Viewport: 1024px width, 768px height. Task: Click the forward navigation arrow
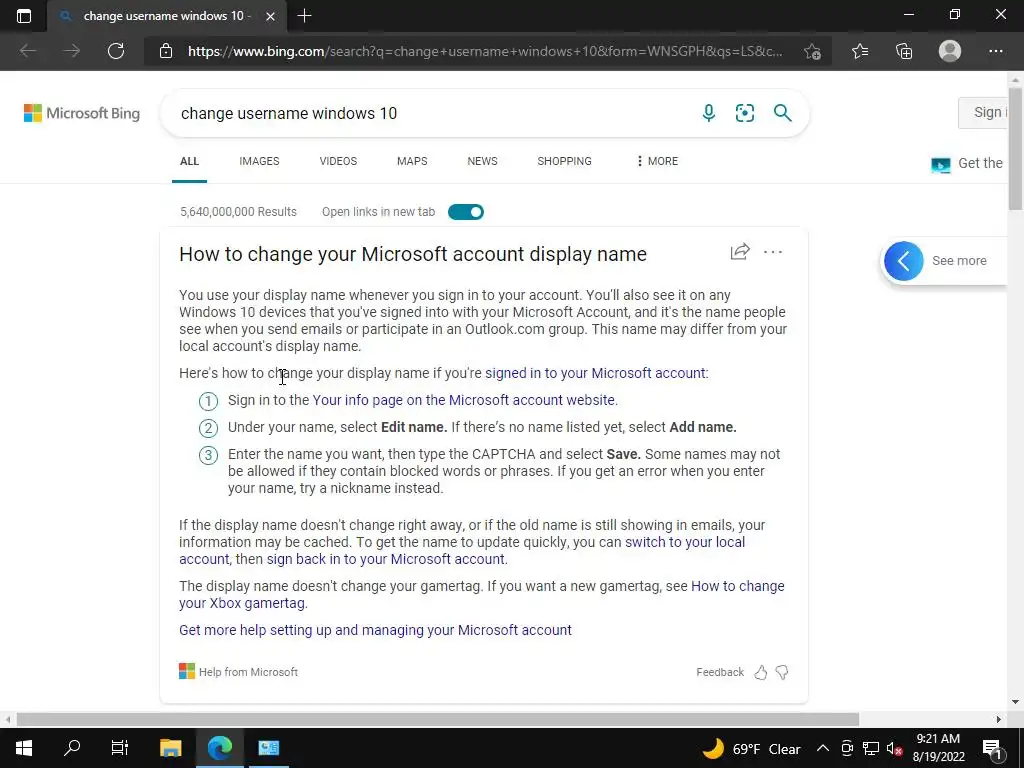click(x=72, y=51)
